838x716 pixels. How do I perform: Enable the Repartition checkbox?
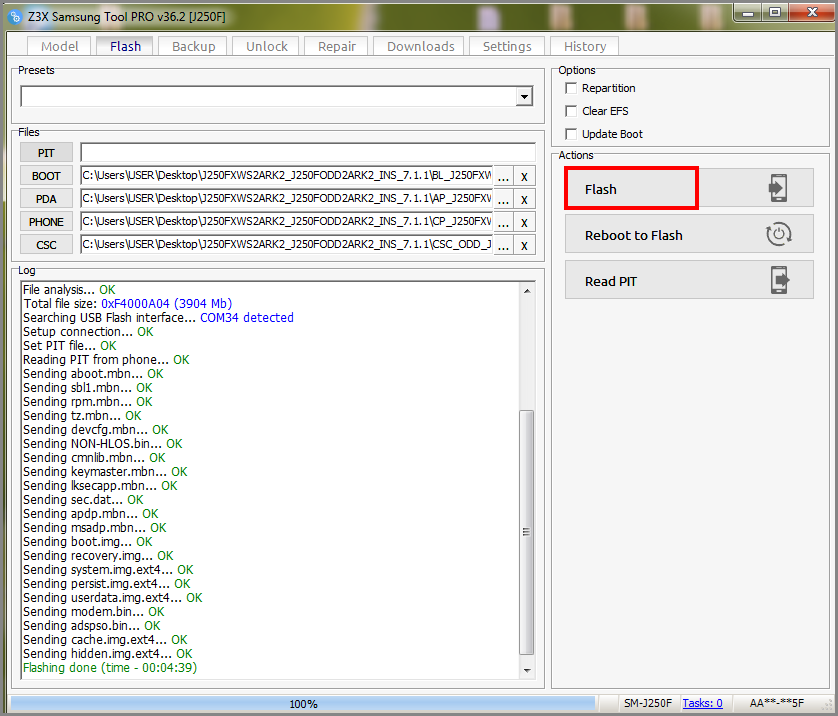pos(571,88)
